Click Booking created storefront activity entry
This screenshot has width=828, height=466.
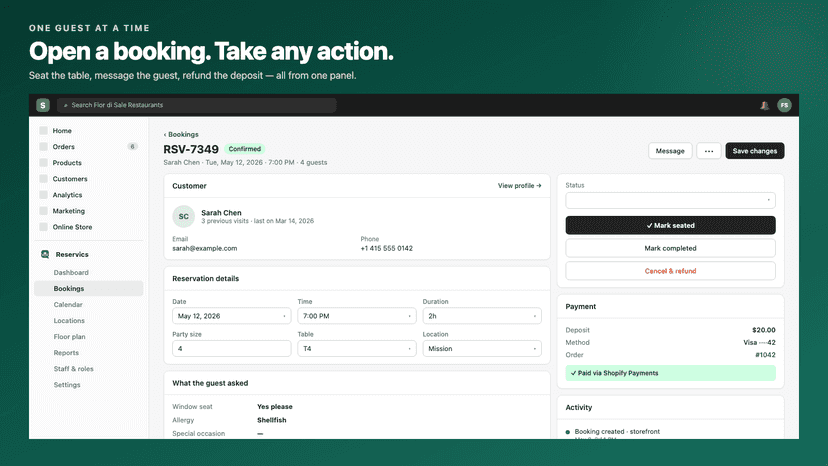click(617, 432)
